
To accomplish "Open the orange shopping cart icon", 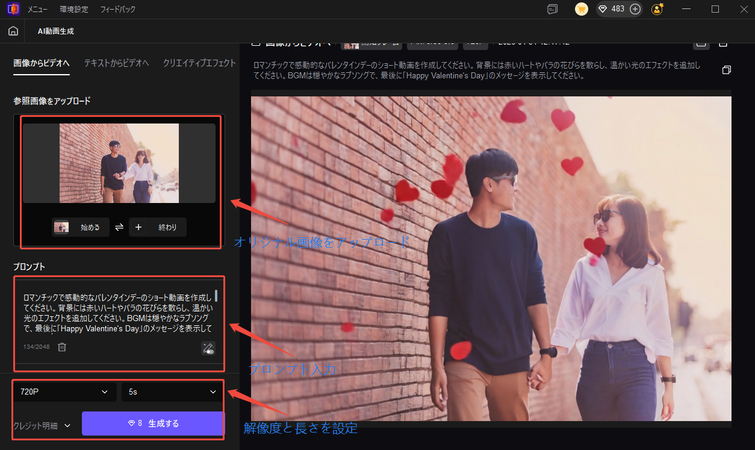I will point(581,9).
